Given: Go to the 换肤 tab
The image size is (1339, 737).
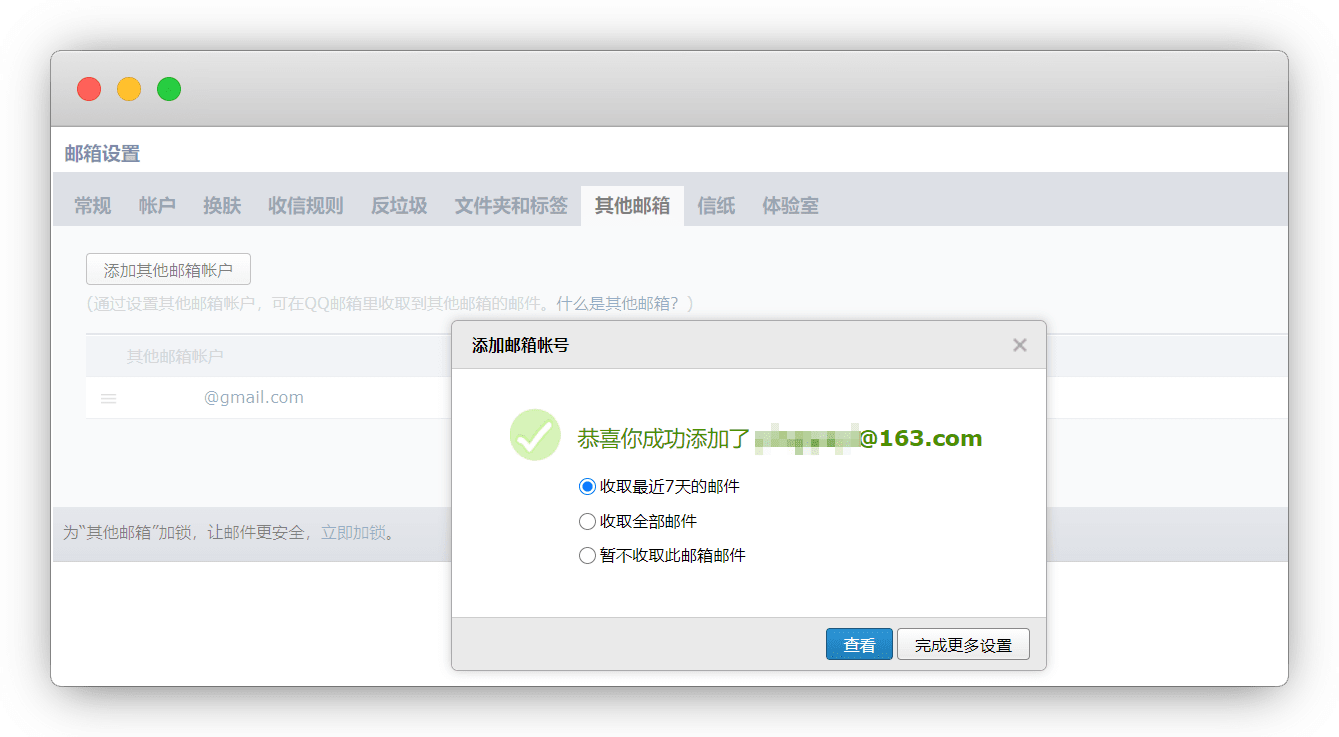Looking at the screenshot, I should (x=222, y=206).
